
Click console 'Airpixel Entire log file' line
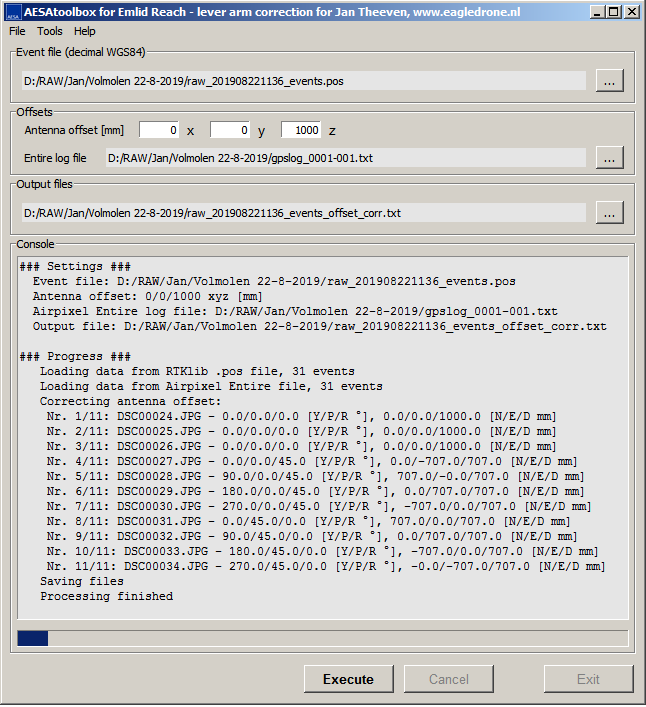coord(295,311)
